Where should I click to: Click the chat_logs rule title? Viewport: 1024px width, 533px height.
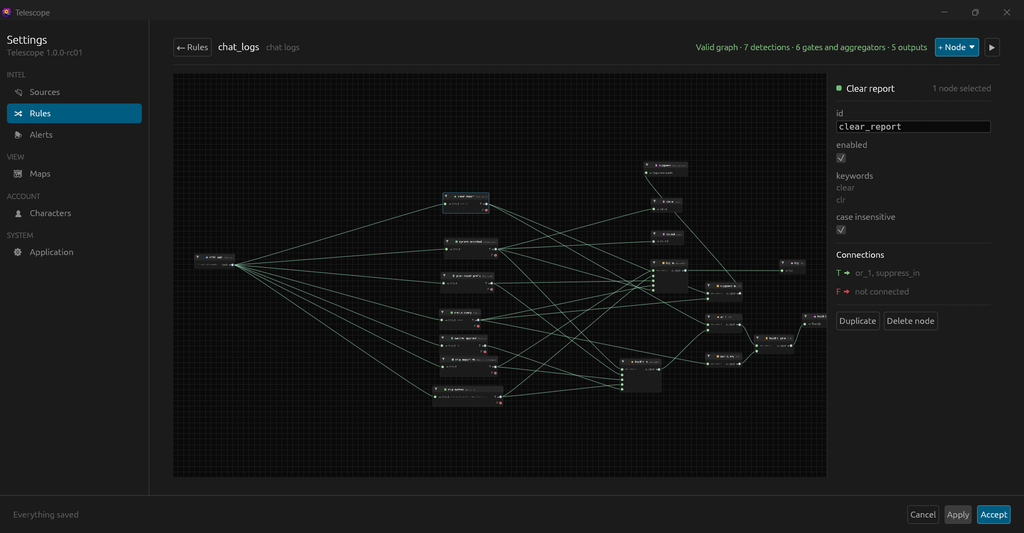point(238,47)
